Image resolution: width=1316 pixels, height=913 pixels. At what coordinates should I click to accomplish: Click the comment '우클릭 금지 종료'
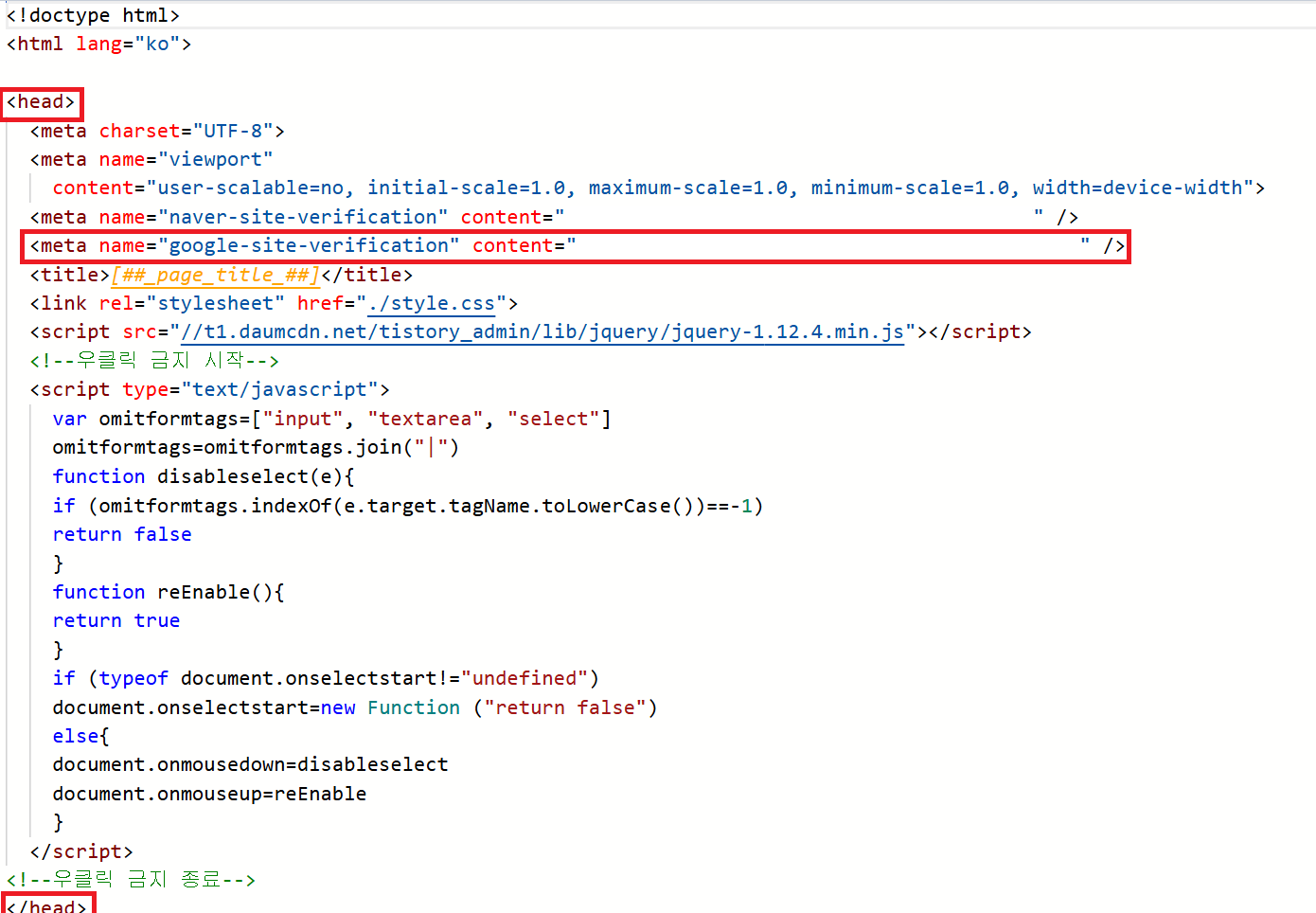point(131,881)
